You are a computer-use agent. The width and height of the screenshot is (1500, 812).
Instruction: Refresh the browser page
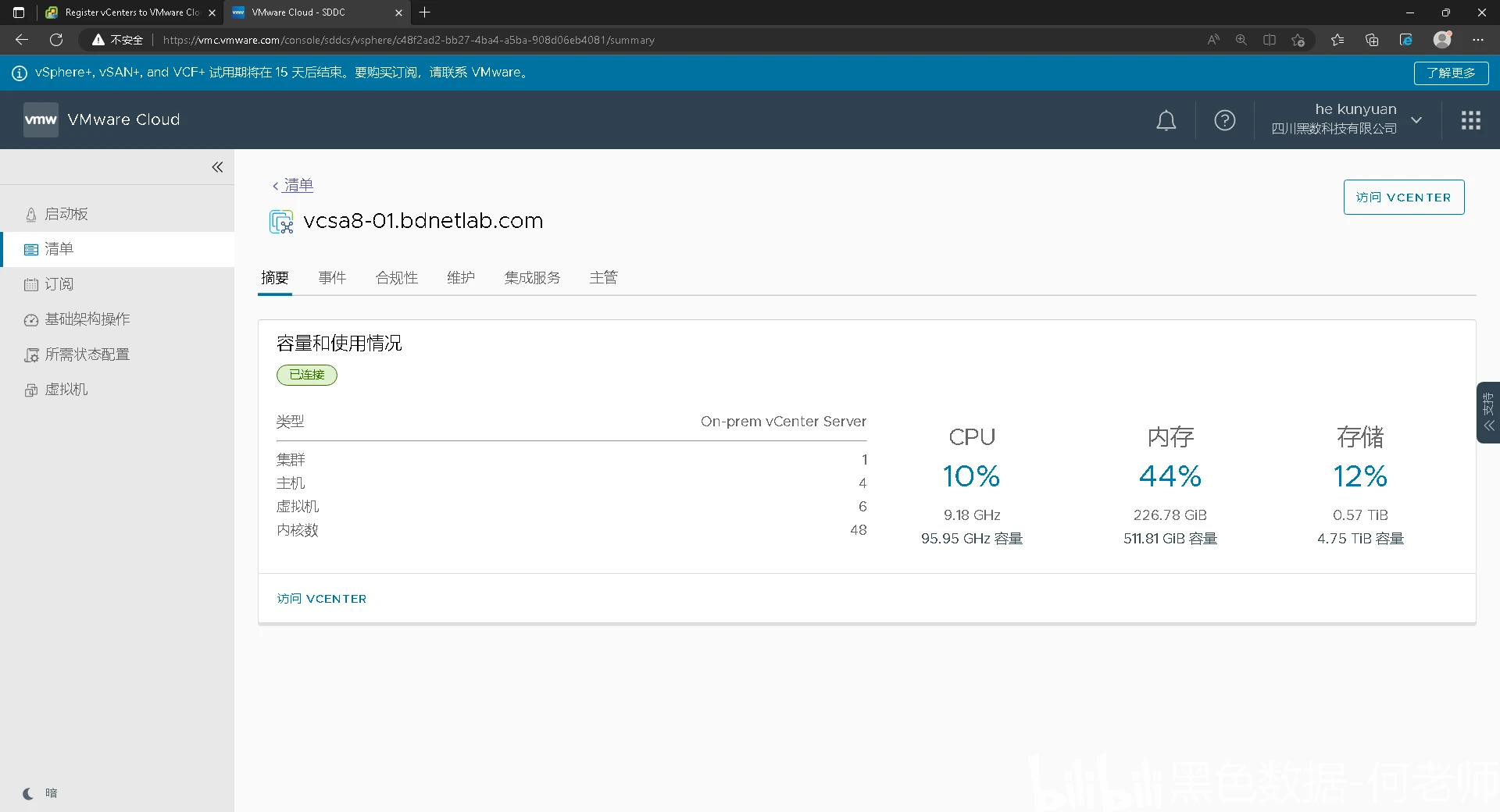click(x=56, y=40)
